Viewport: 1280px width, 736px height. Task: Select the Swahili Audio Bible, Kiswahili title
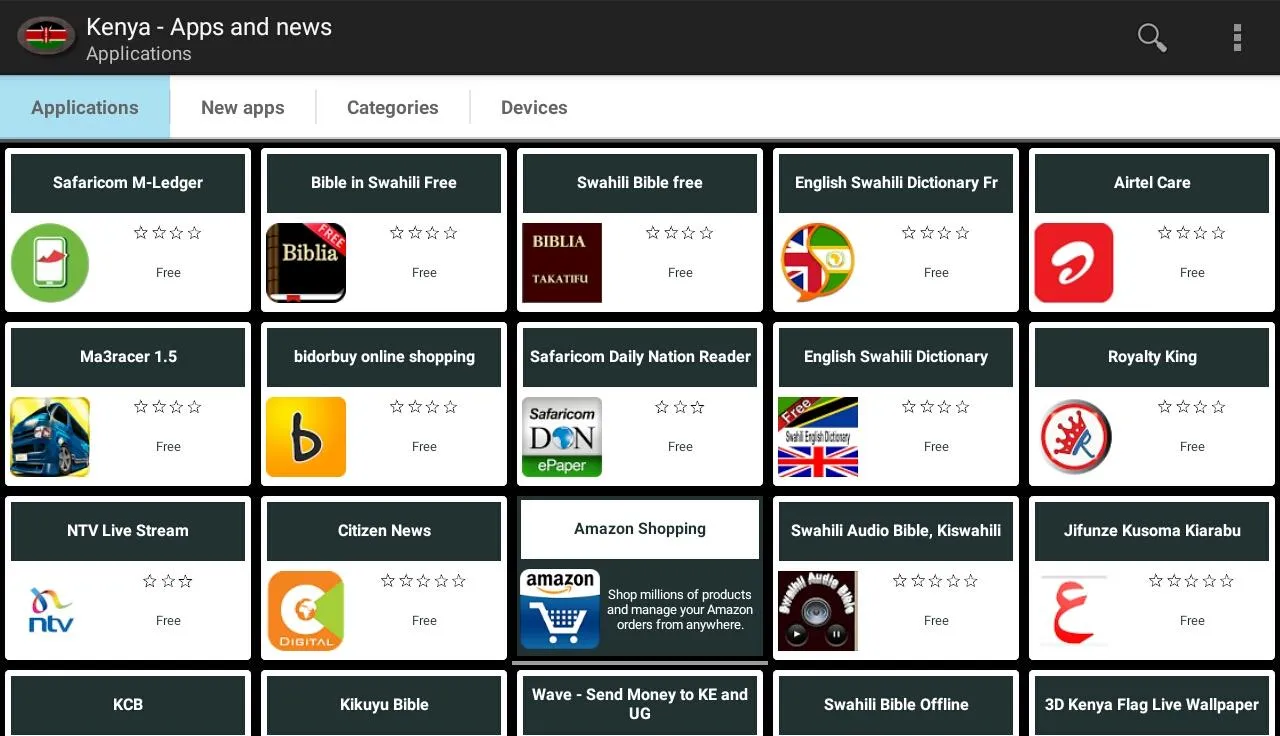[896, 530]
